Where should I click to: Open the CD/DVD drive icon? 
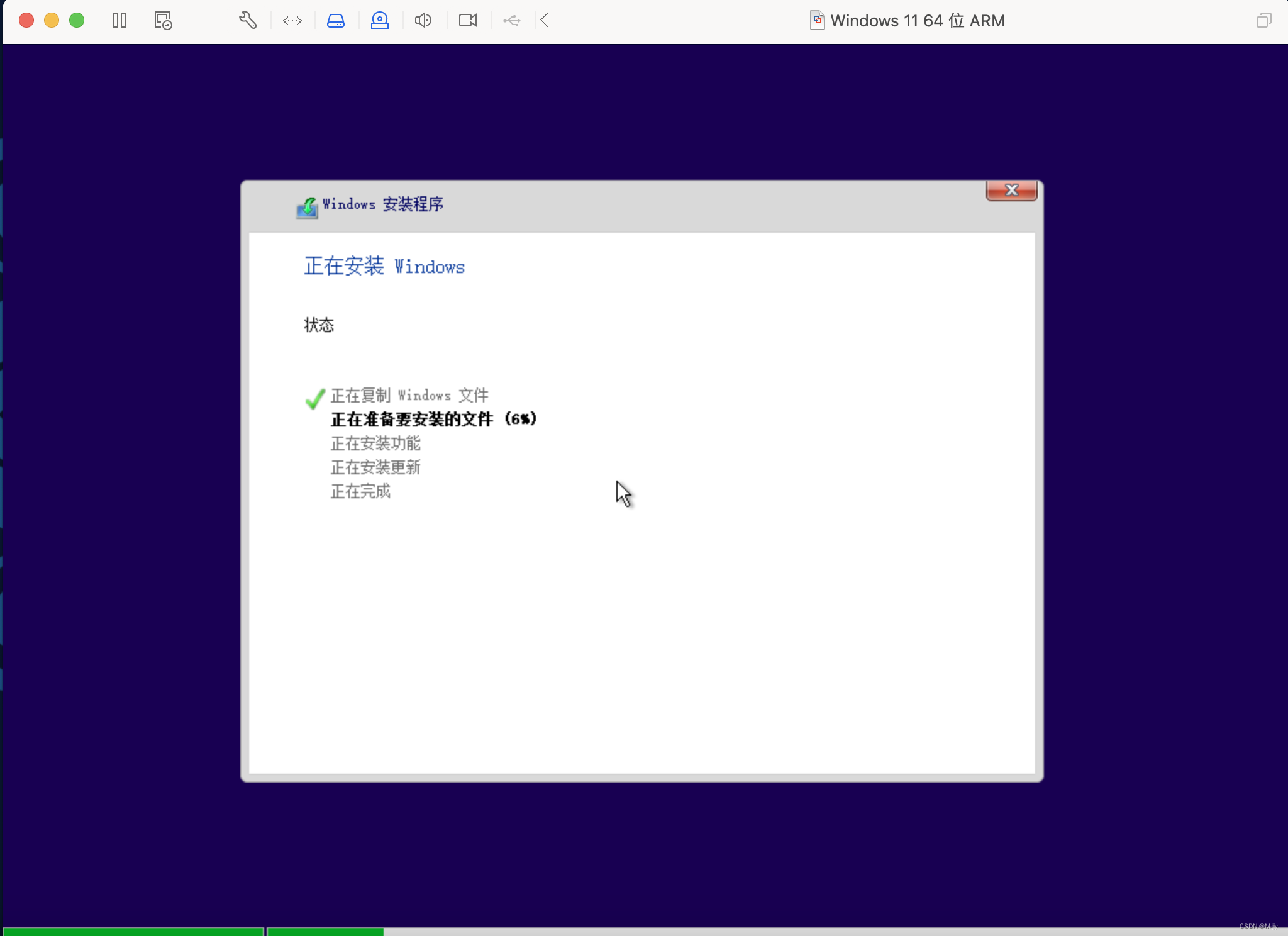point(380,21)
